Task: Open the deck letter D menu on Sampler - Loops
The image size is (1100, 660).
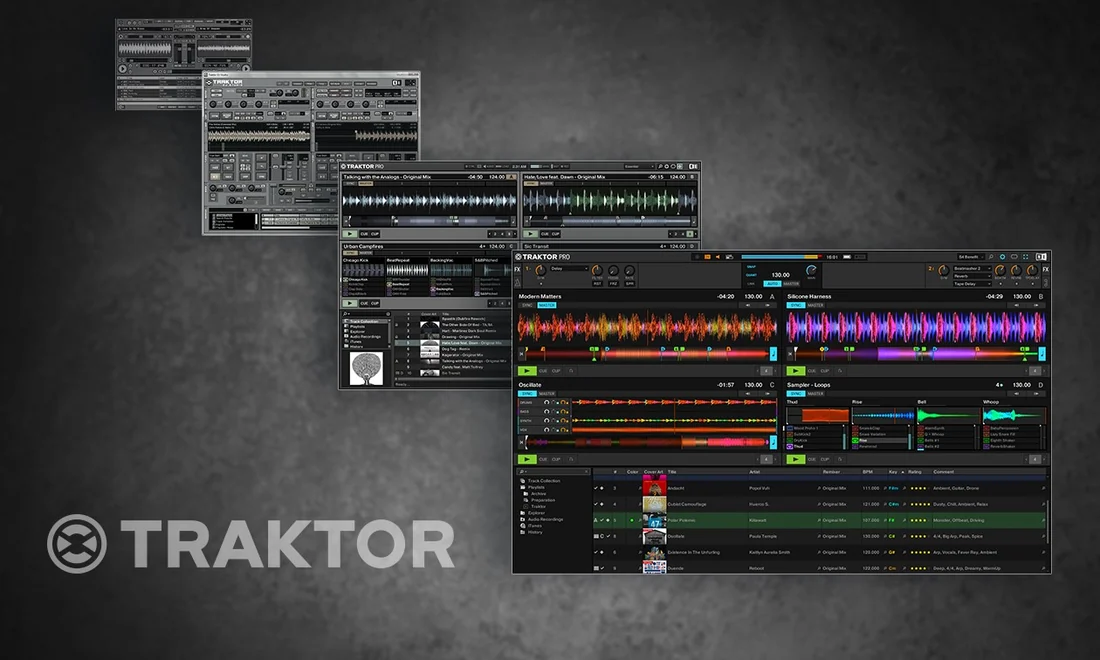Action: pyautogui.click(x=1041, y=385)
